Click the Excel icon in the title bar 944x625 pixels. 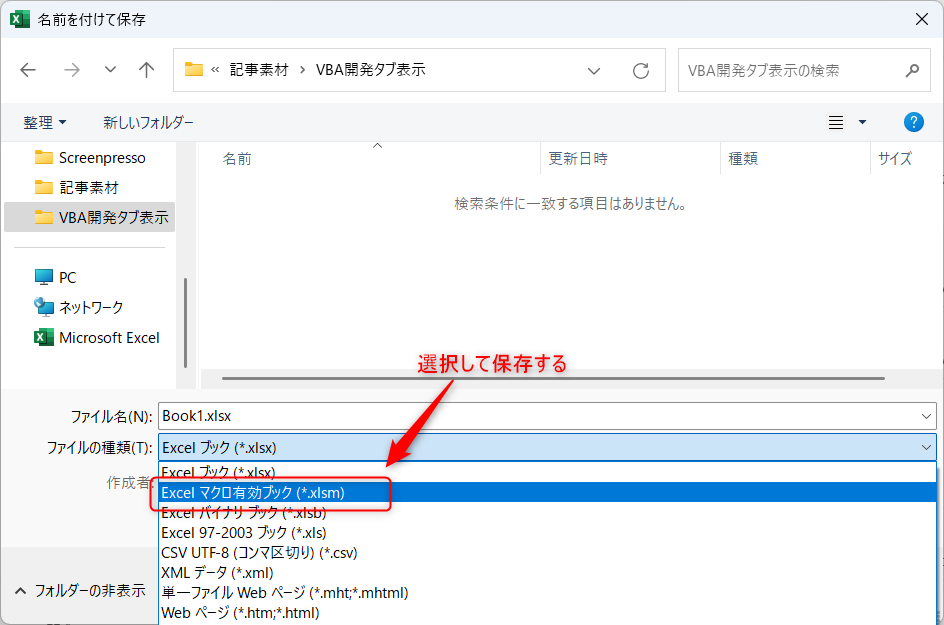point(19,19)
